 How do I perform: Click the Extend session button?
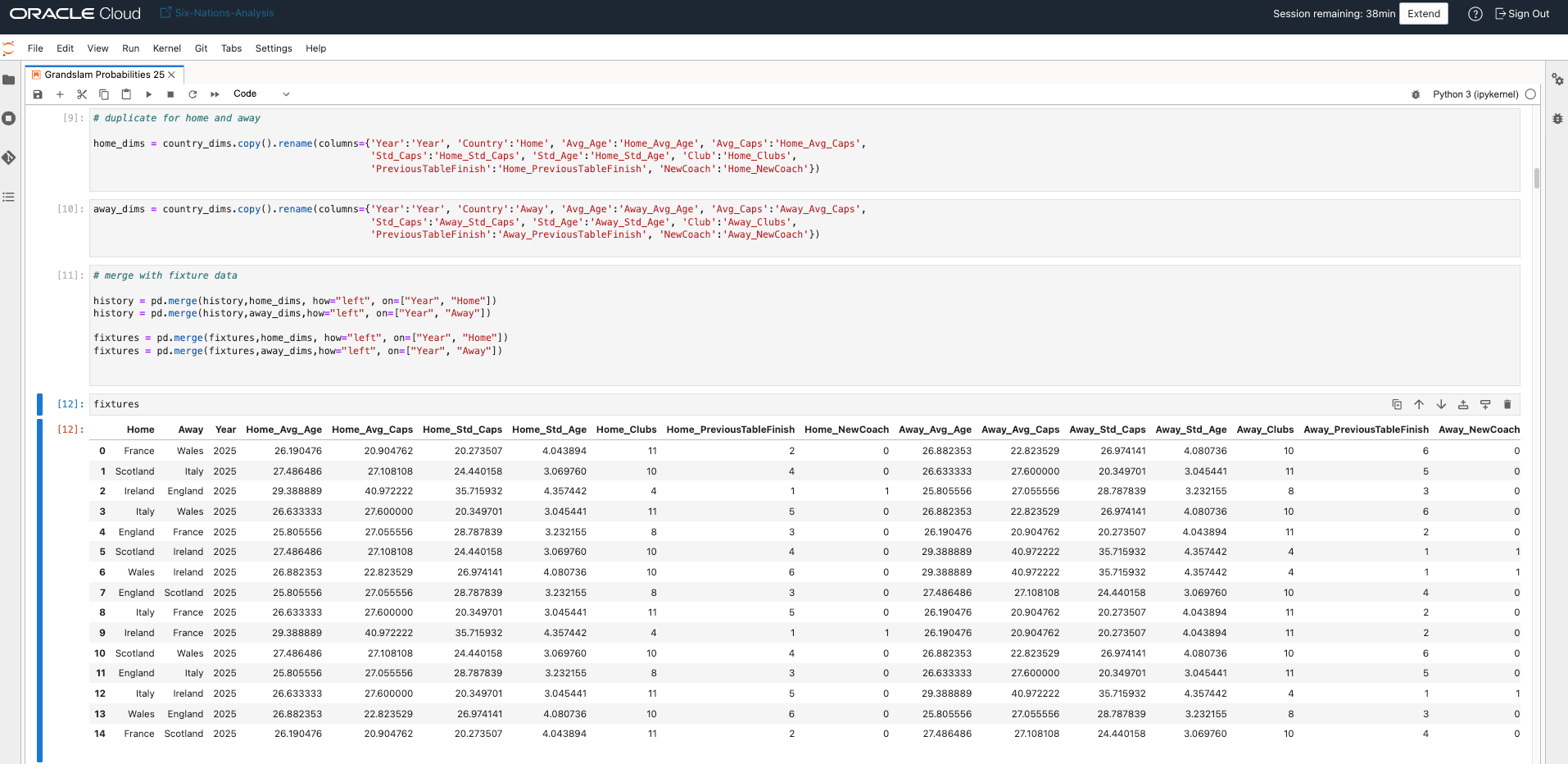[1423, 14]
